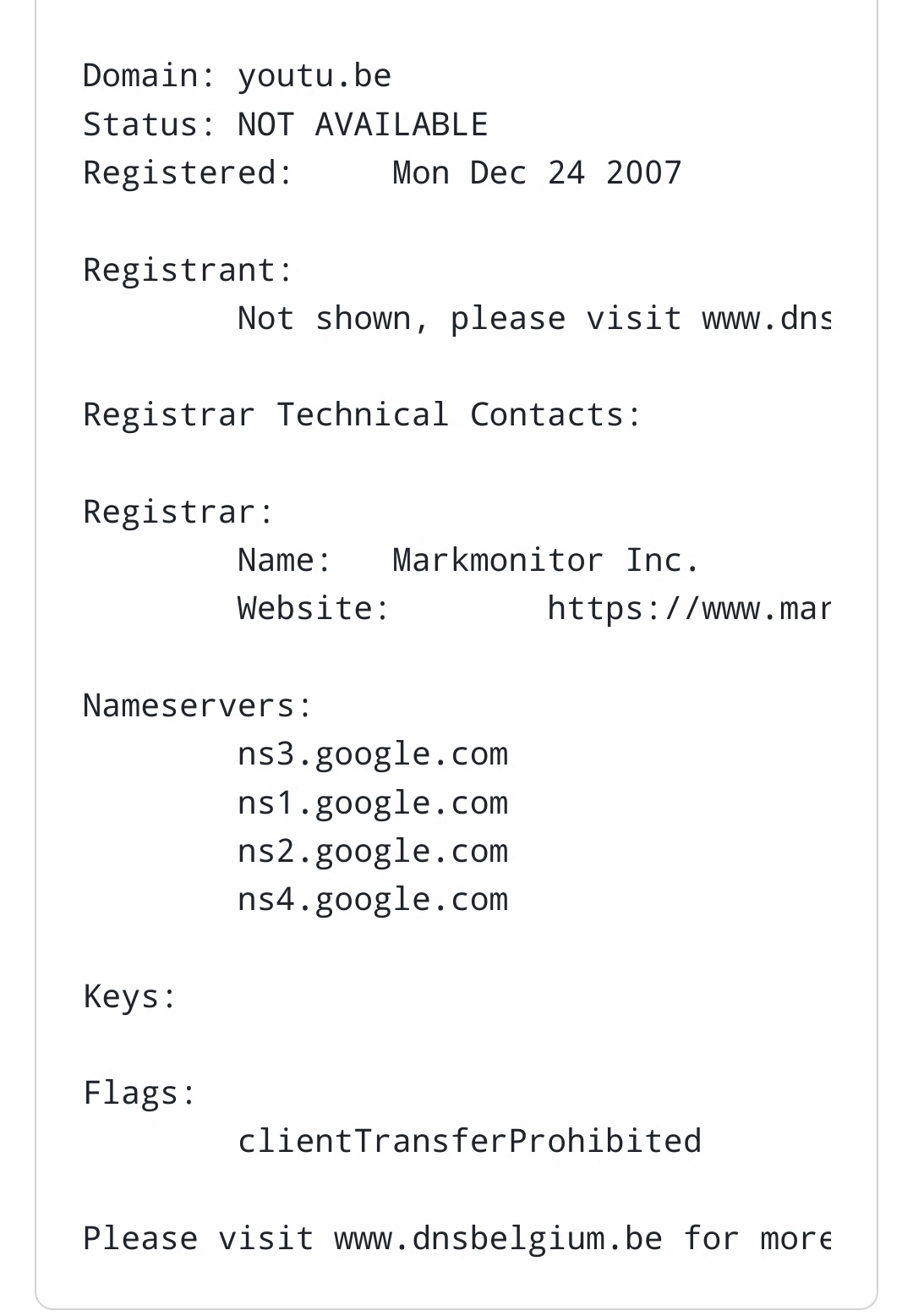Click the clientTransferProhibited flag
This screenshot has width=913, height=1316.
pos(469,1142)
